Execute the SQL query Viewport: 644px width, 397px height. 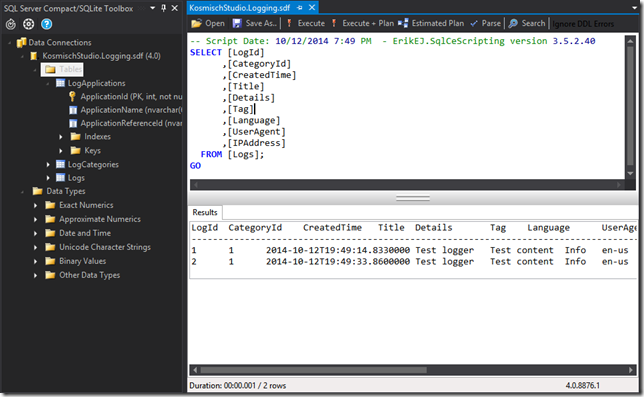point(306,23)
